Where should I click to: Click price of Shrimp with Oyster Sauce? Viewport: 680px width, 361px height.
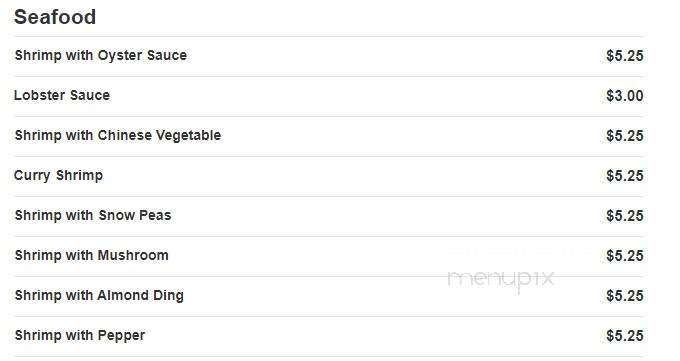point(624,56)
